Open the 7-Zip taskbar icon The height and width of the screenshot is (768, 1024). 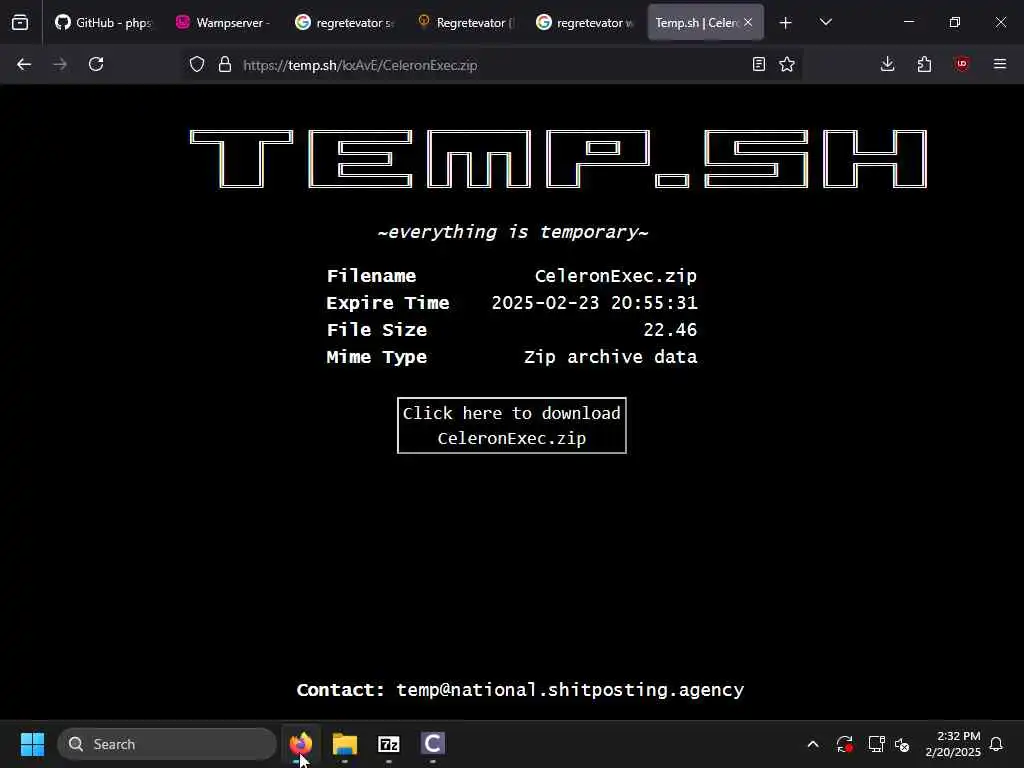(x=389, y=744)
